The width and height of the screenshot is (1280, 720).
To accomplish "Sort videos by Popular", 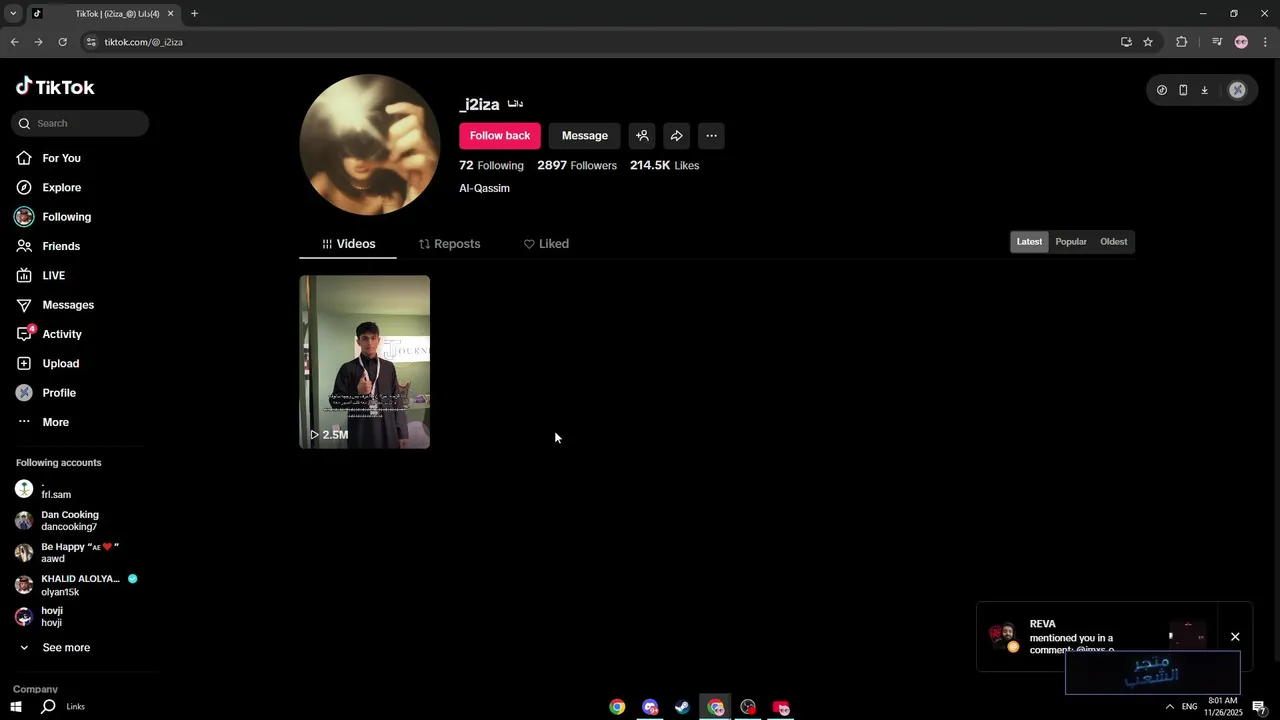I will point(1071,242).
